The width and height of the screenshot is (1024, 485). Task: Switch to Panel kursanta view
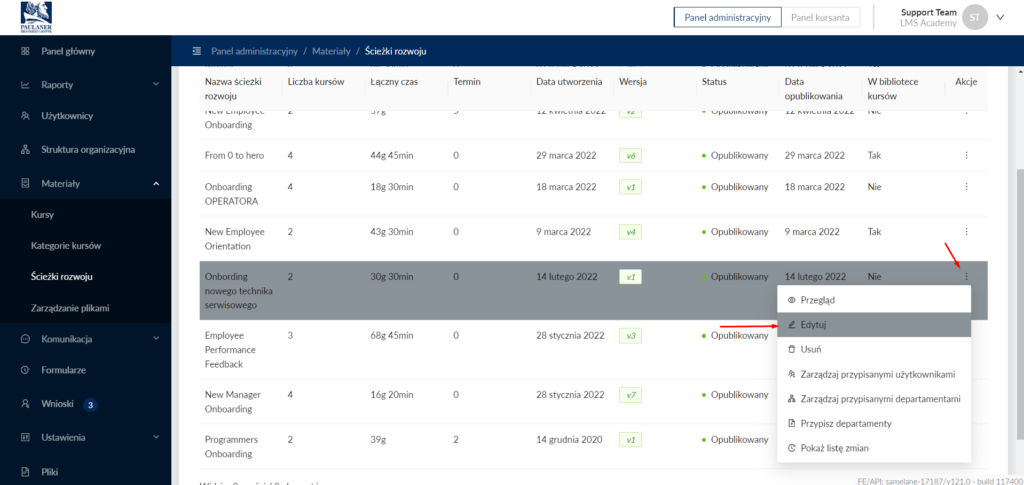click(820, 17)
